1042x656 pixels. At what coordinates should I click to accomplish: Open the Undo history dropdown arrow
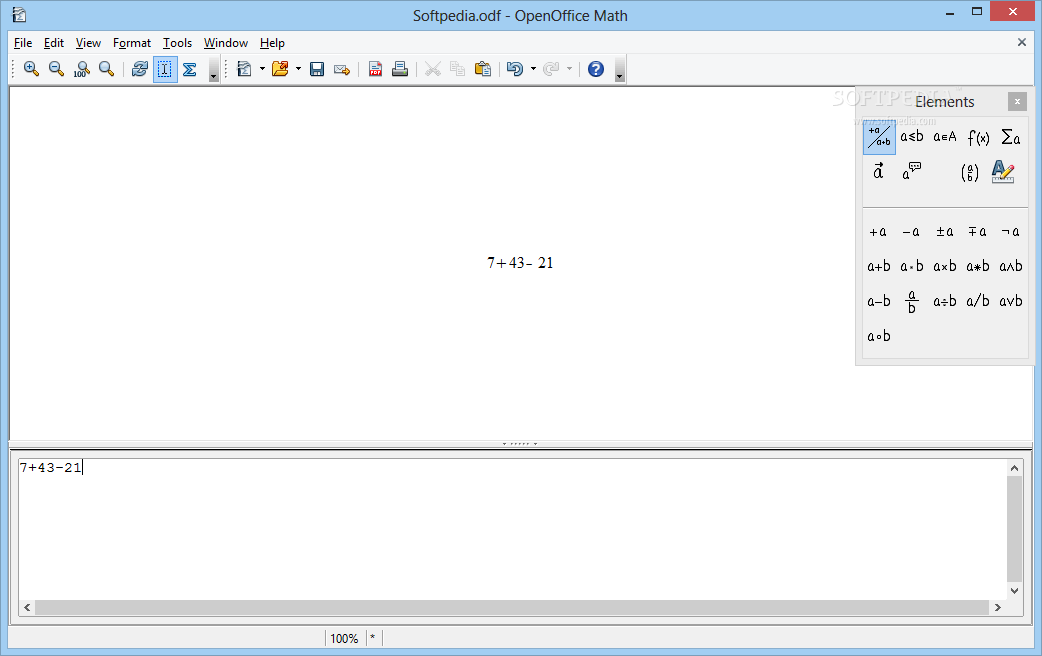(x=533, y=68)
